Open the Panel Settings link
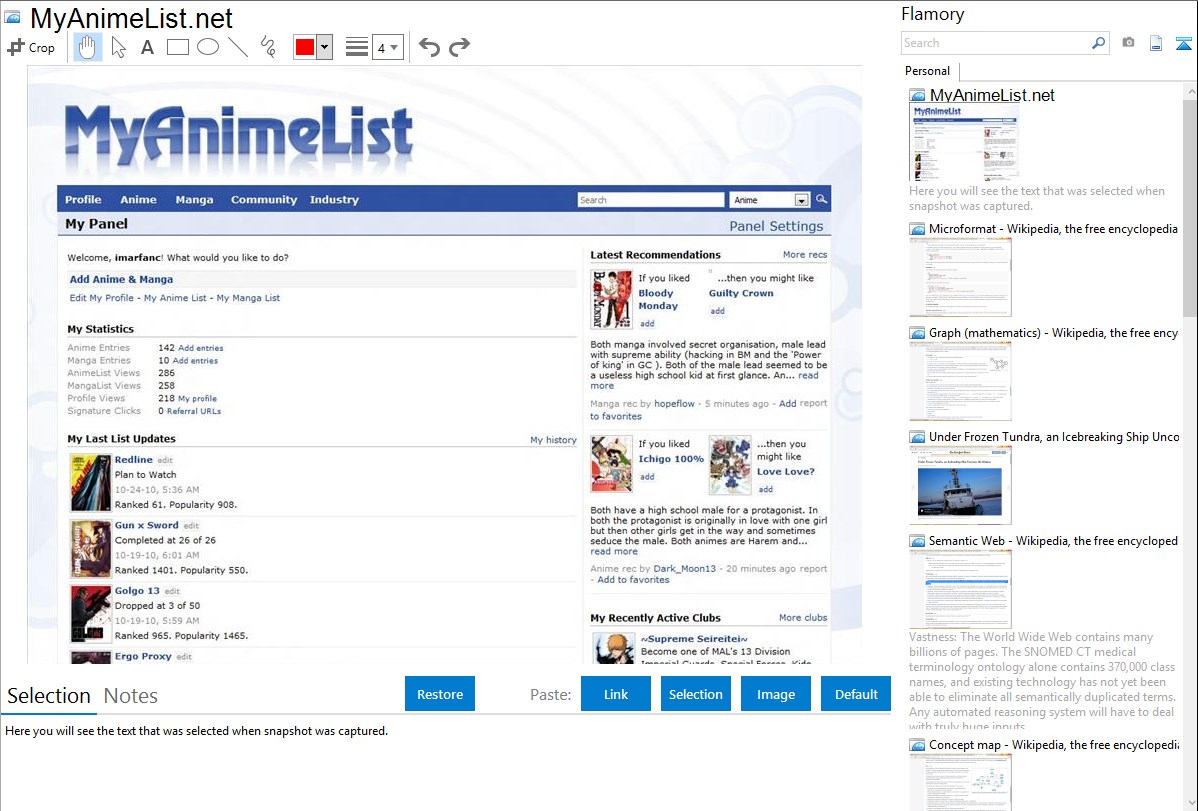1198x811 pixels. tap(776, 225)
